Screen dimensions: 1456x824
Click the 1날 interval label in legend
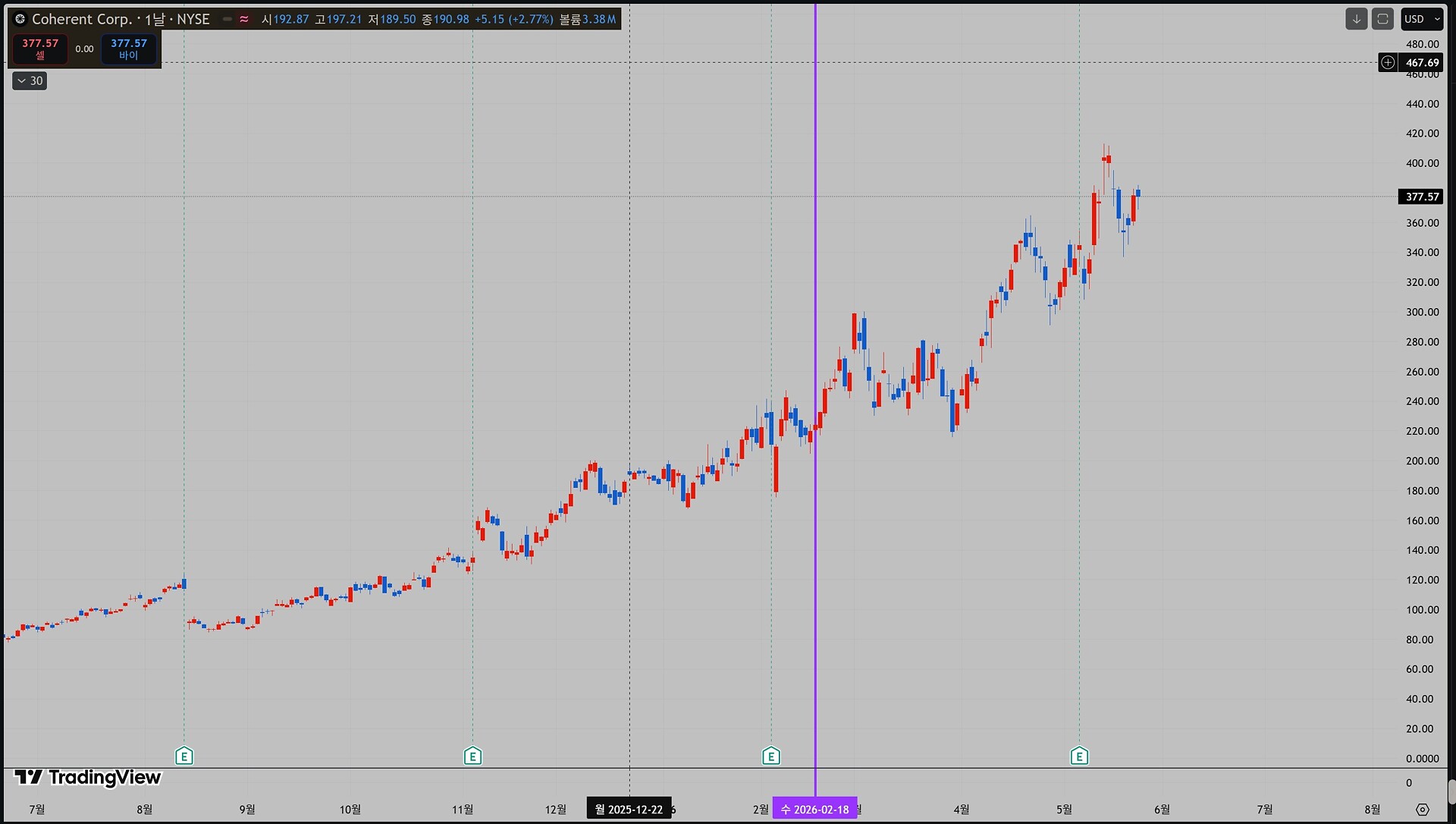click(x=155, y=19)
